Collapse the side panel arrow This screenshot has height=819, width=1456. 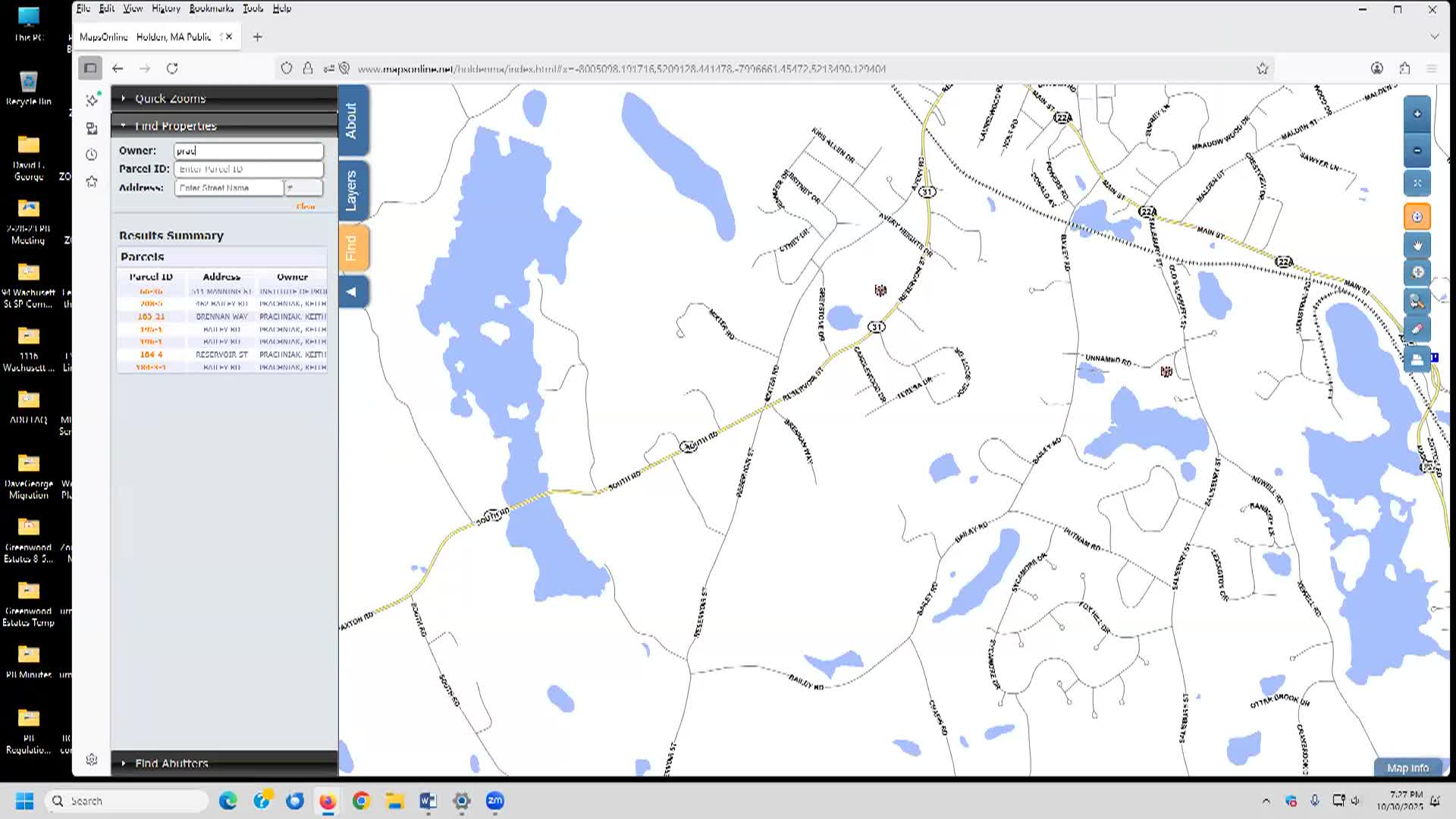click(x=351, y=292)
